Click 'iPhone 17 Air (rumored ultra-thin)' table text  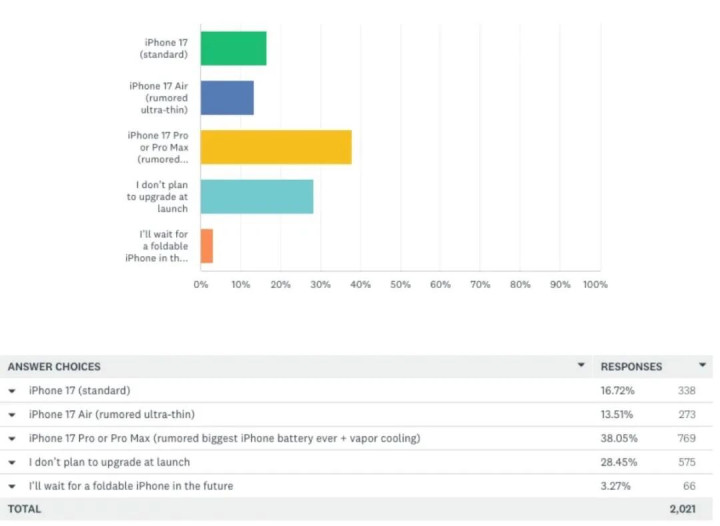pyautogui.click(x=112, y=414)
